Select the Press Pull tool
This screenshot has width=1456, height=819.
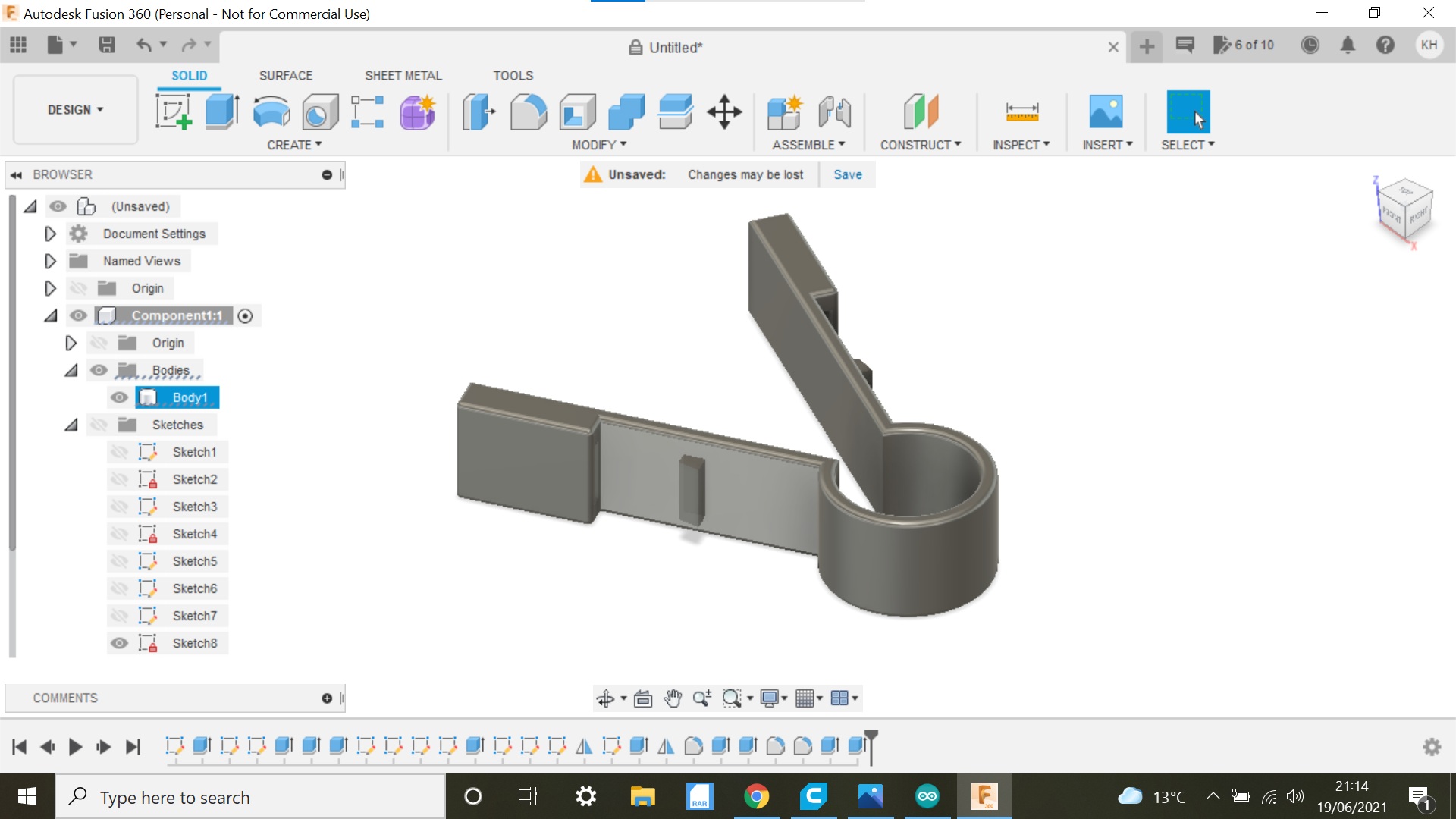pos(479,111)
